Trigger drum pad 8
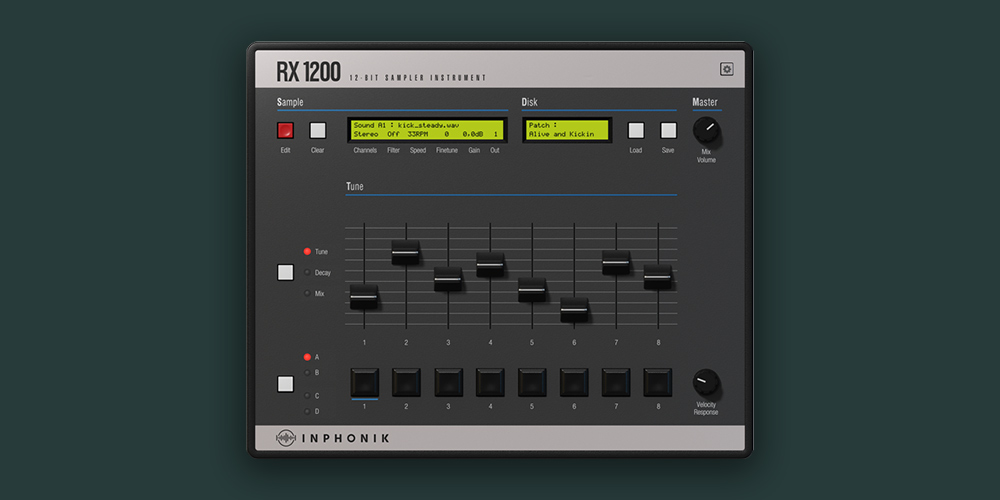The width and height of the screenshot is (1000, 500). point(657,382)
